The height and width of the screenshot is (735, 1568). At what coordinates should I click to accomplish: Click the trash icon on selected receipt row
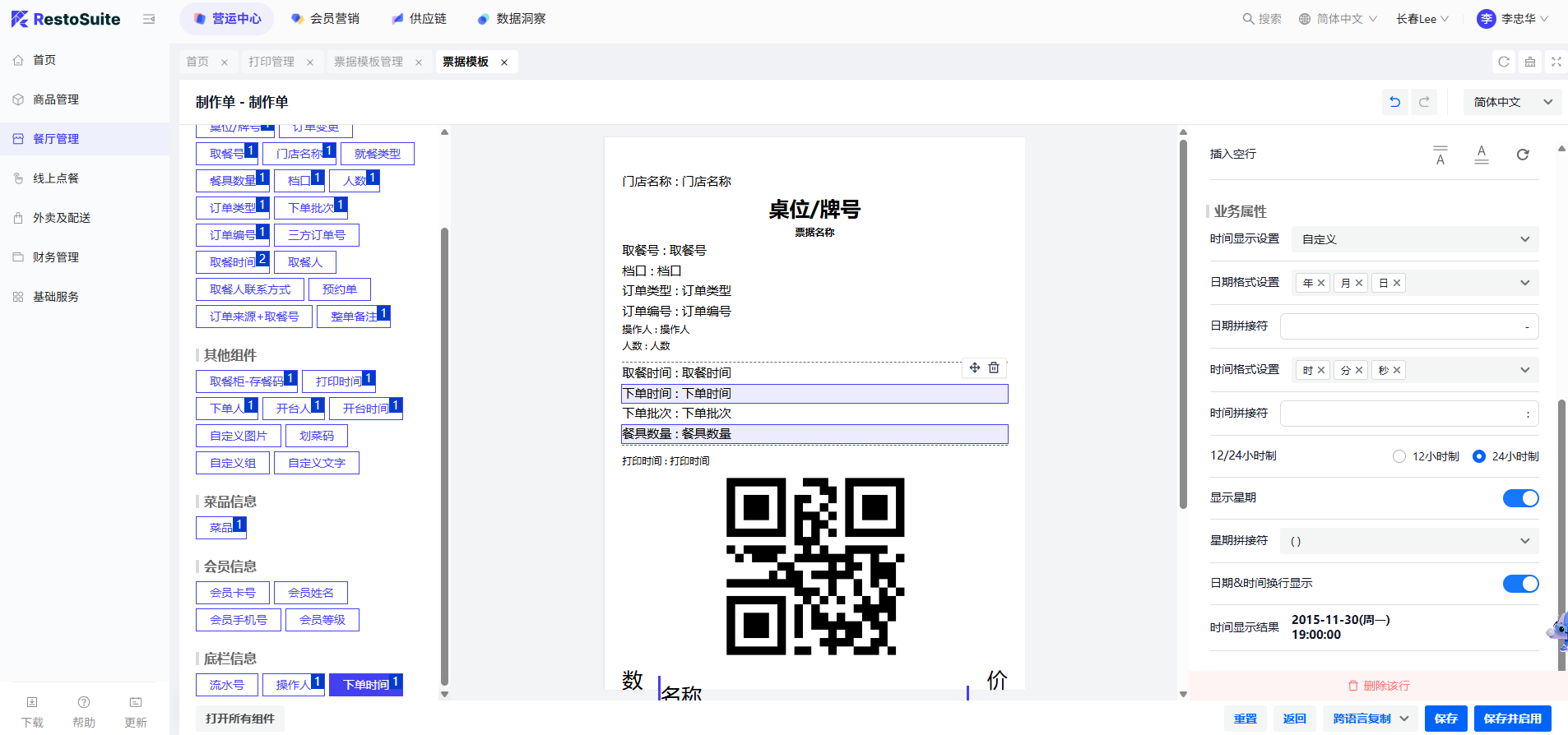994,367
